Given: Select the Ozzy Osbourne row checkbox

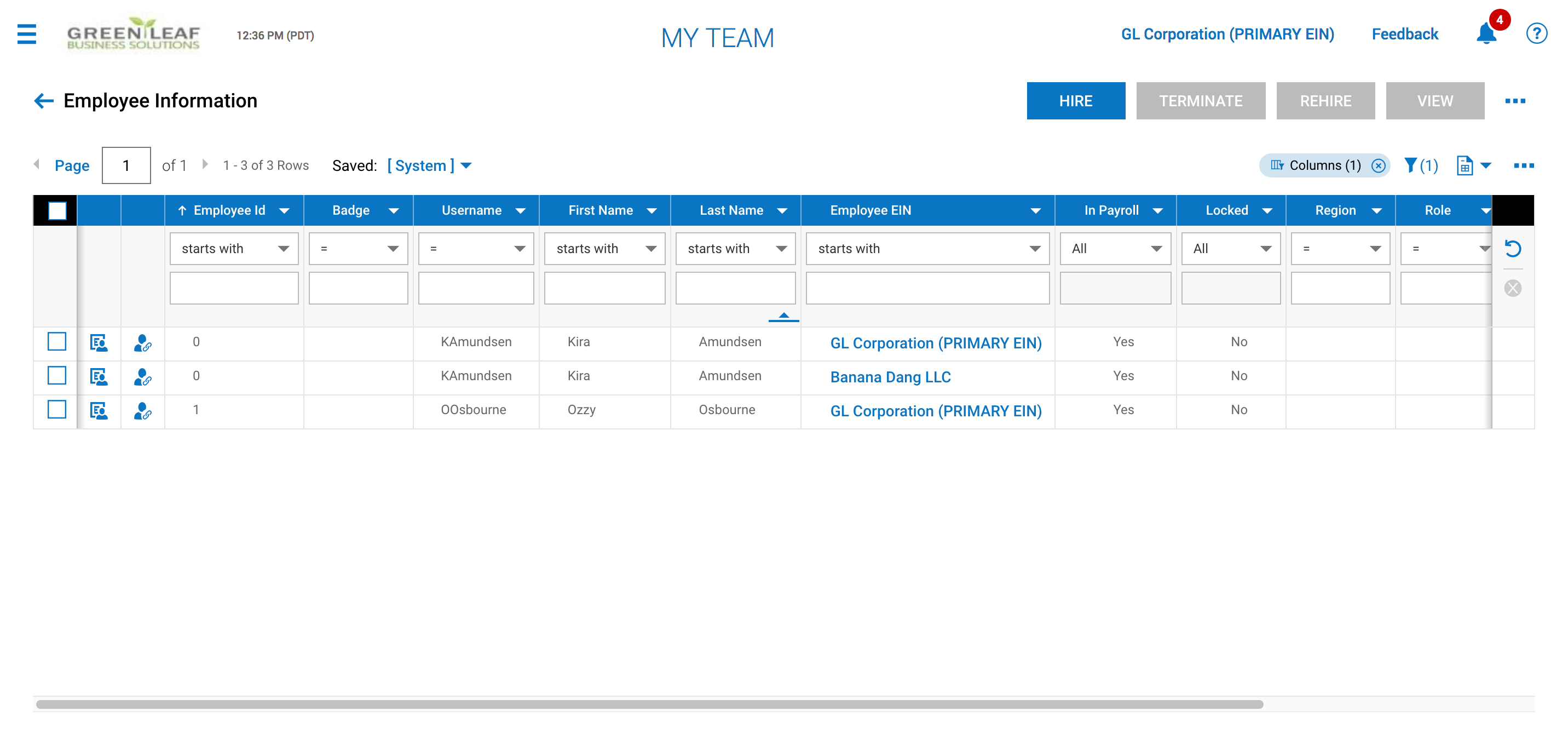Looking at the screenshot, I should [x=56, y=409].
